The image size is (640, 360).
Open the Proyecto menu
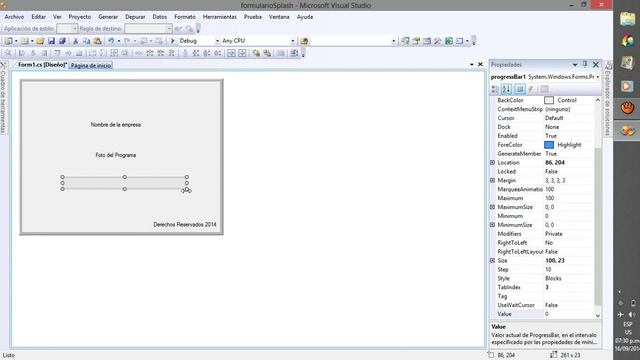pos(80,17)
